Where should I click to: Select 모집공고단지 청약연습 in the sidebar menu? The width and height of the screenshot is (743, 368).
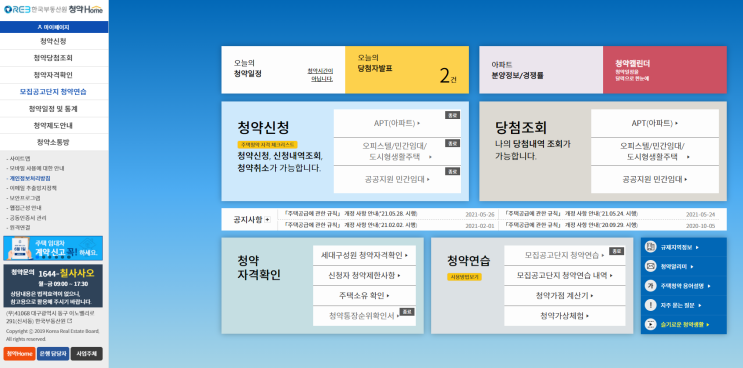point(54,91)
